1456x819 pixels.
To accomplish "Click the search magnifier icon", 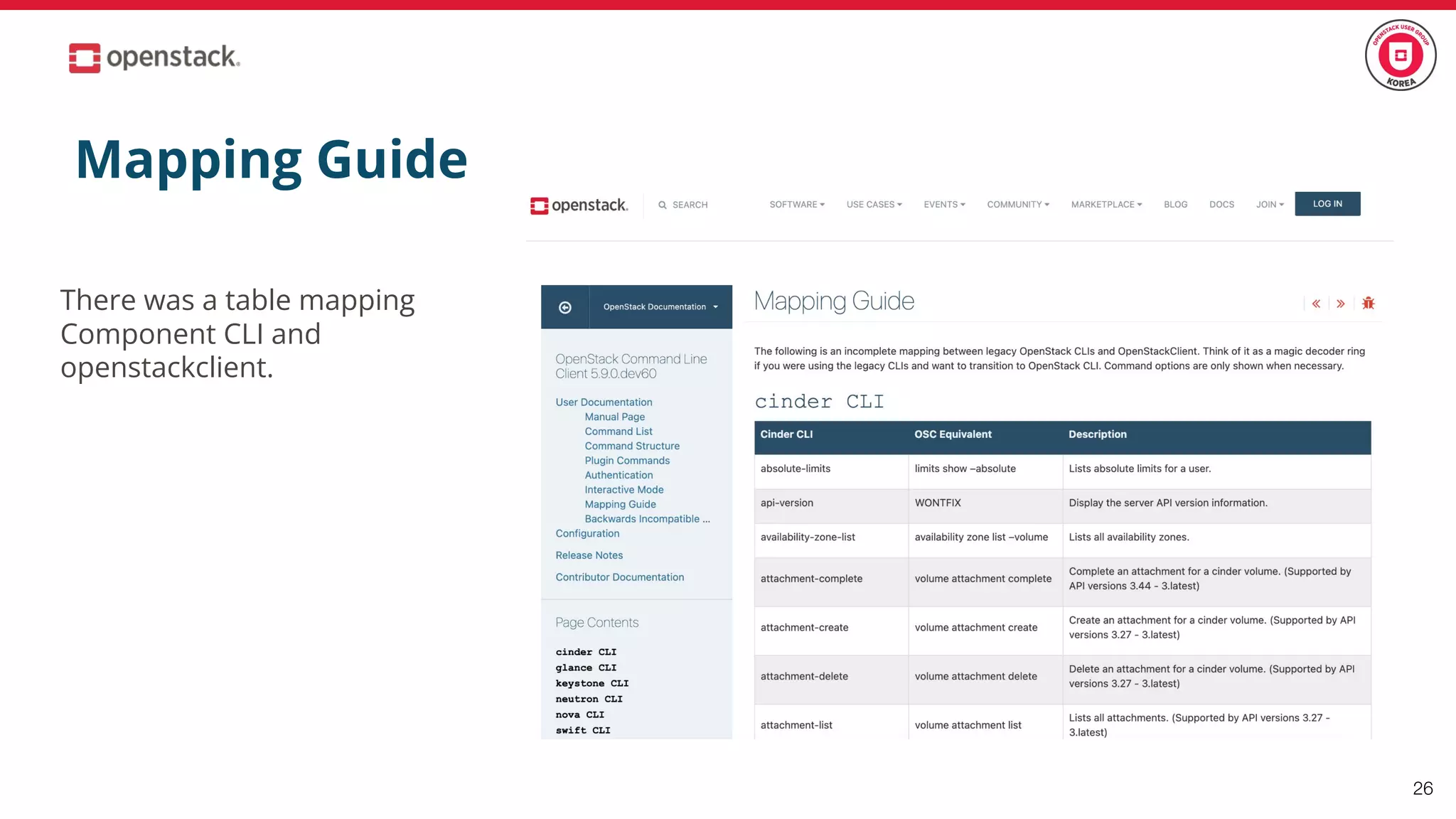I will coord(663,205).
